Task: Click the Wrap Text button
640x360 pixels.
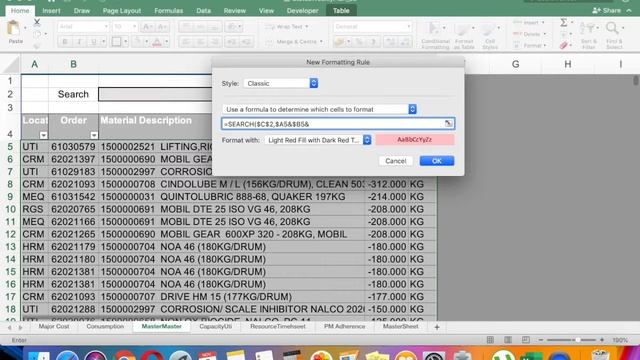Action: [x=287, y=27]
